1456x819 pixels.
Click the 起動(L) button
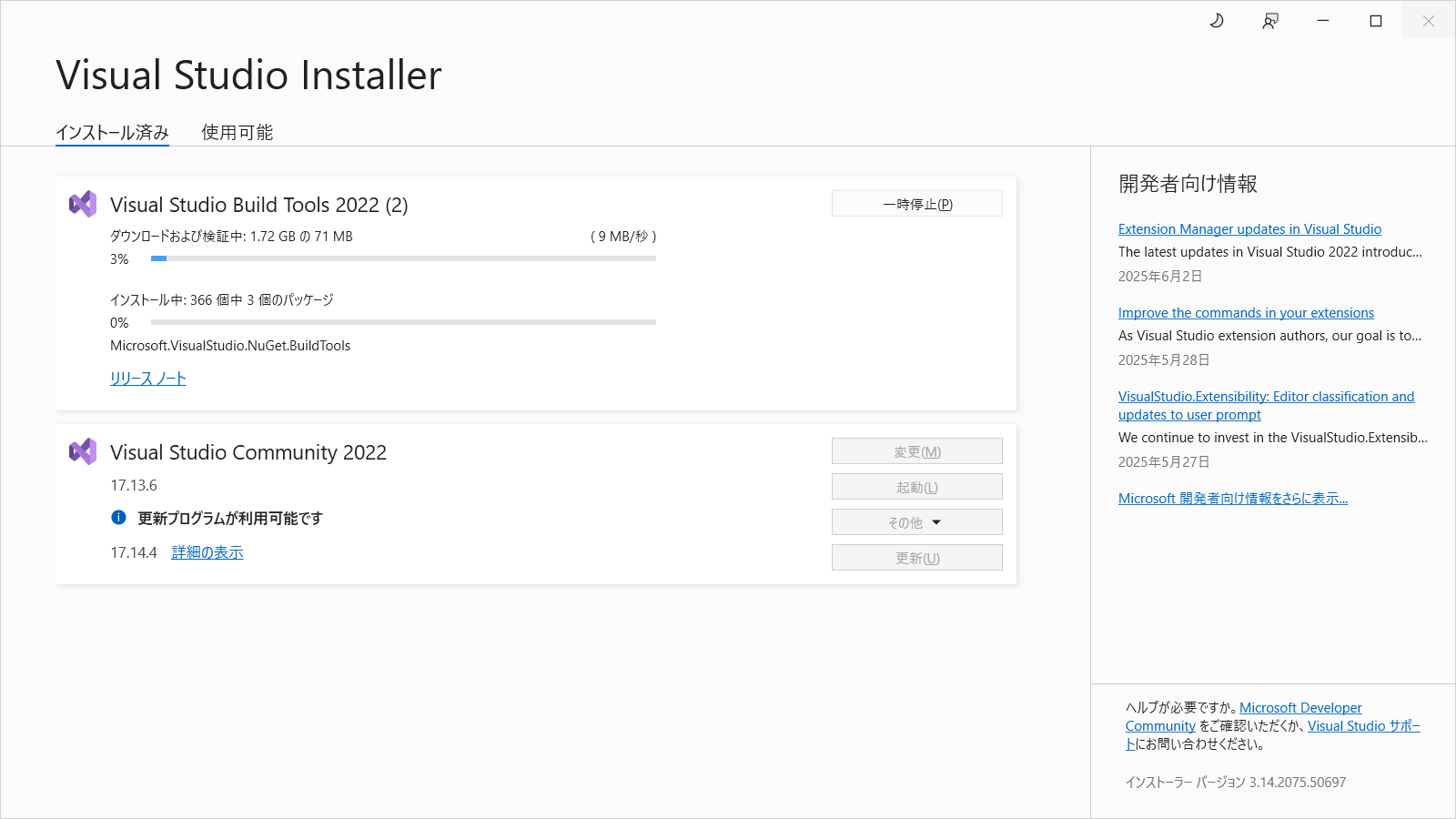coord(916,487)
